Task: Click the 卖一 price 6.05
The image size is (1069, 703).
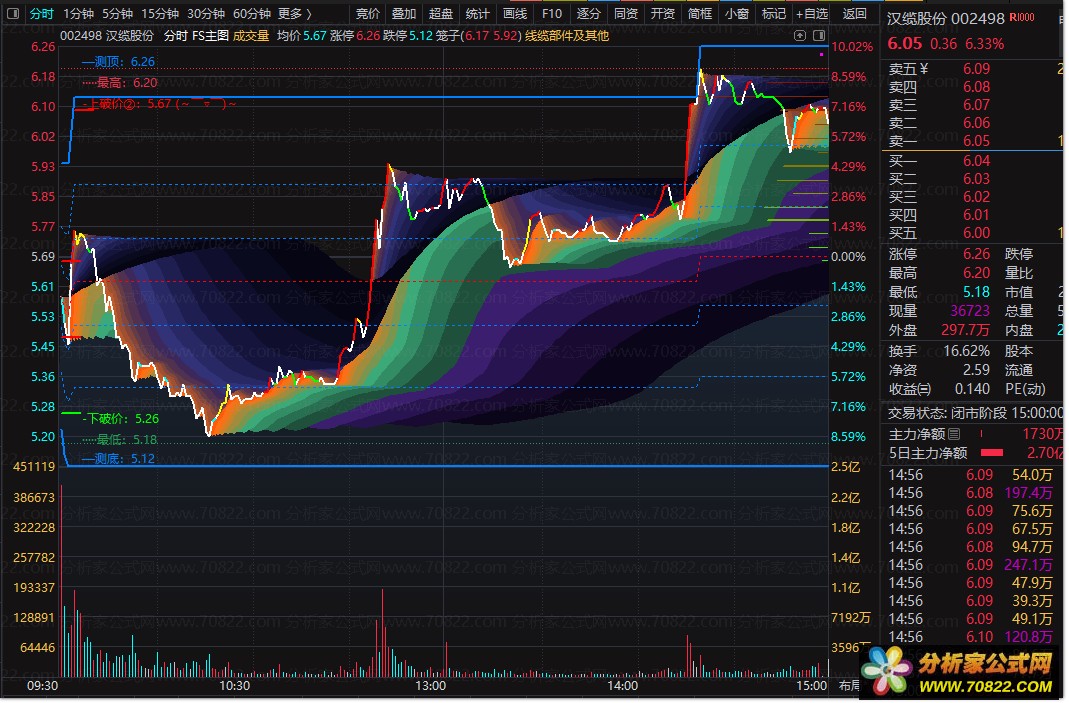Action: (x=976, y=141)
